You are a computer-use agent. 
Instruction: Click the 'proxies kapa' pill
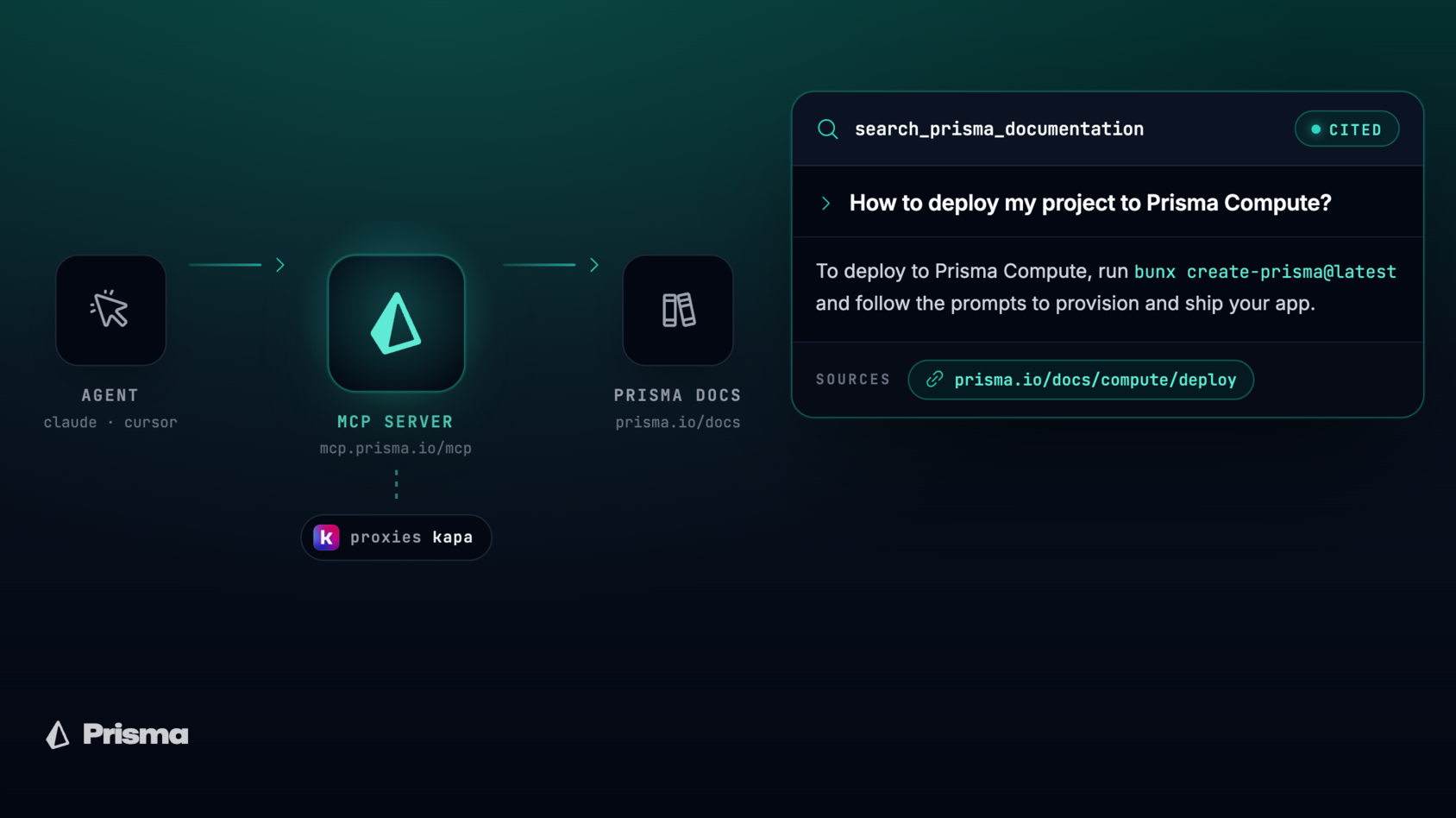[x=396, y=538]
